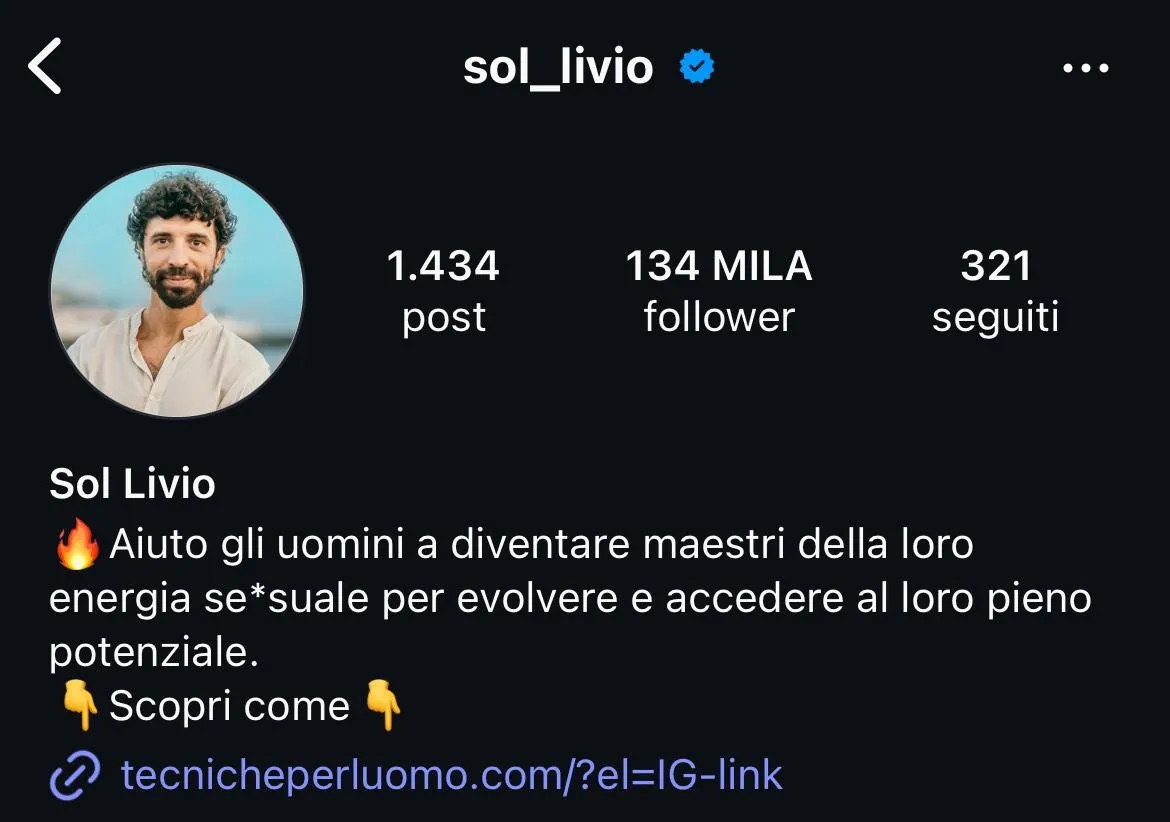
Task: Tap the "post" label
Action: tap(443, 319)
